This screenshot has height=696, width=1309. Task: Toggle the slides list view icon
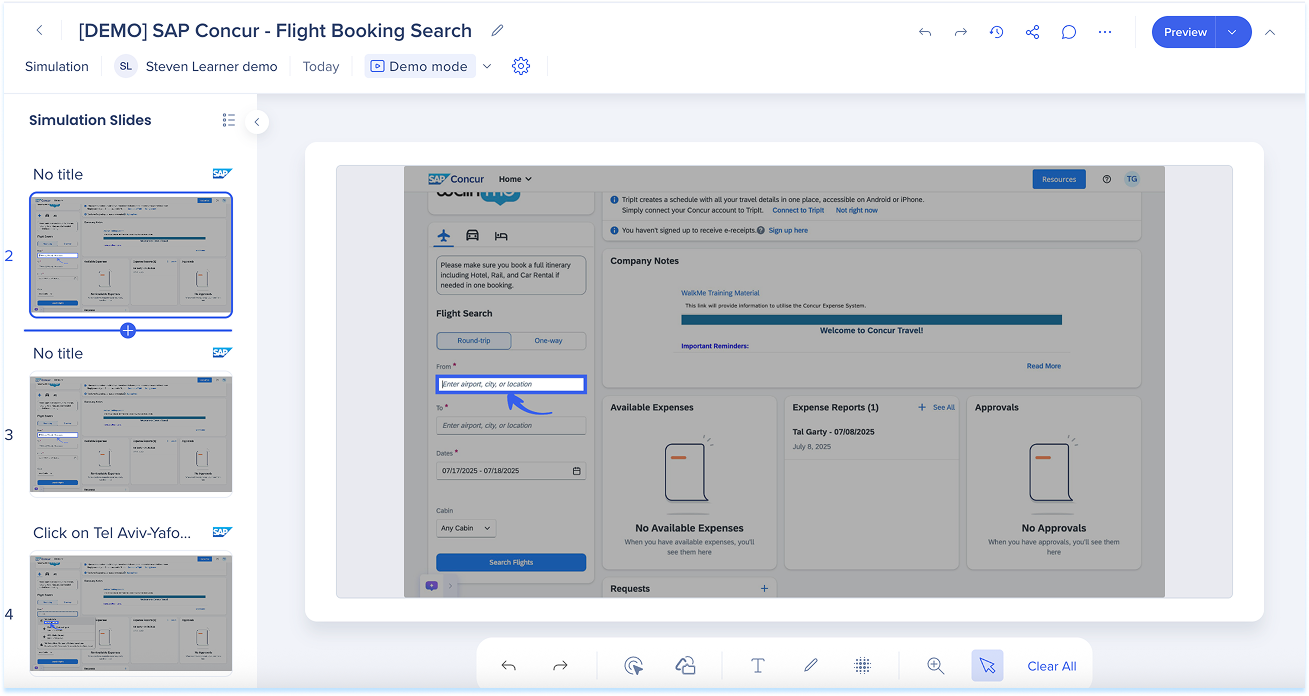pos(229,120)
